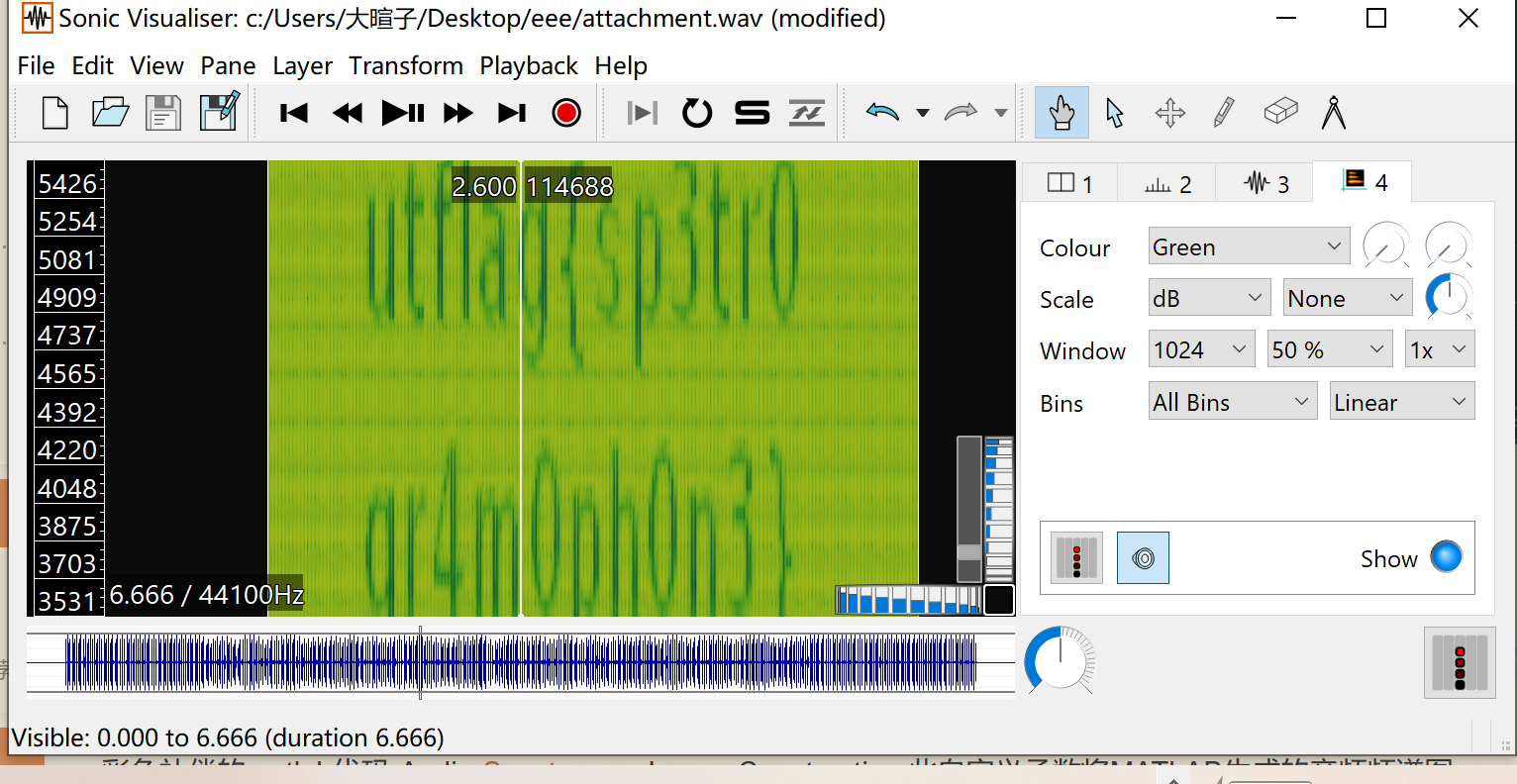This screenshot has width=1517, height=784.
Task: Toggle the Show layer visibility button
Action: 1446,556
